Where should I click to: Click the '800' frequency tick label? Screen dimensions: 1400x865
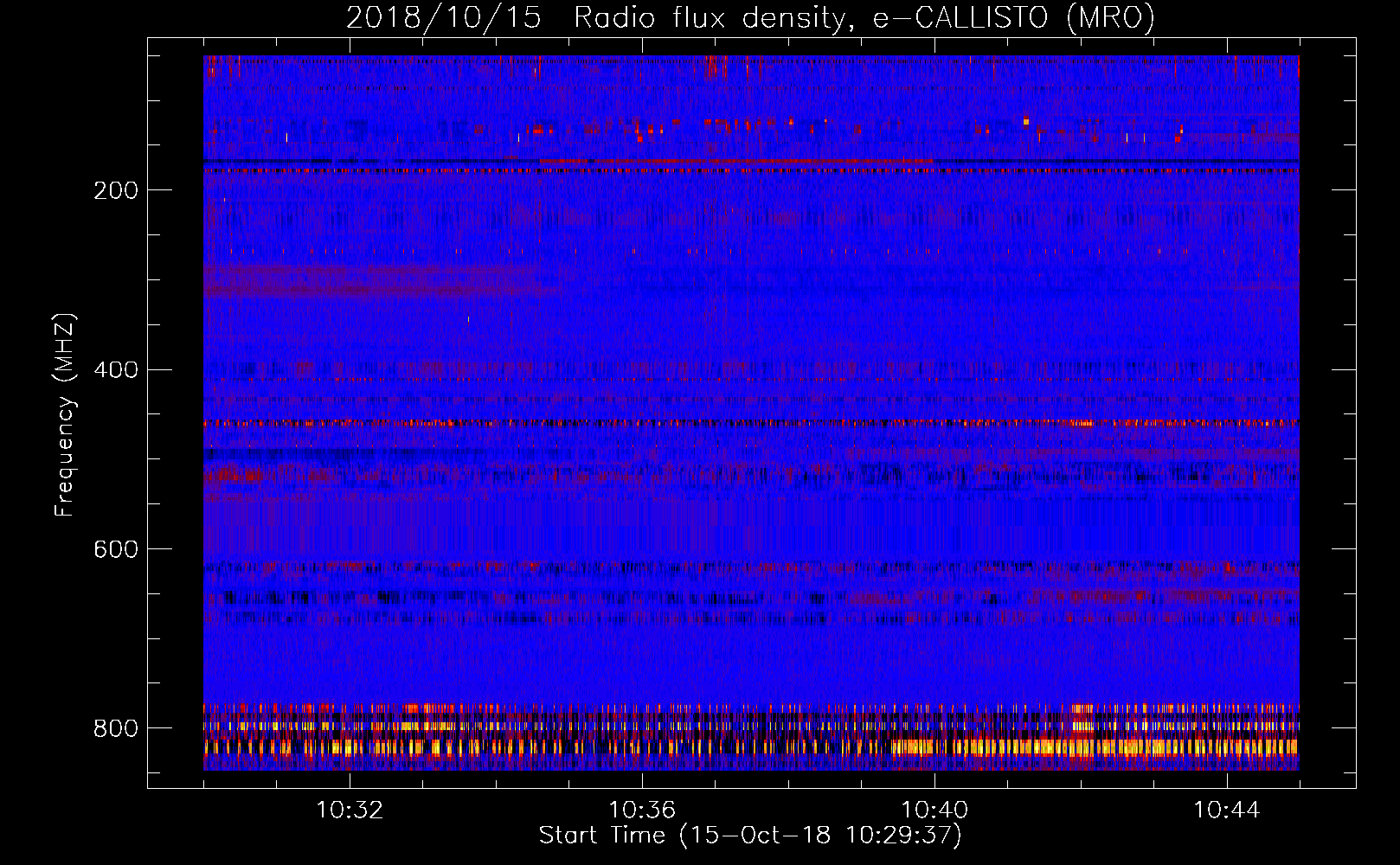[116, 728]
